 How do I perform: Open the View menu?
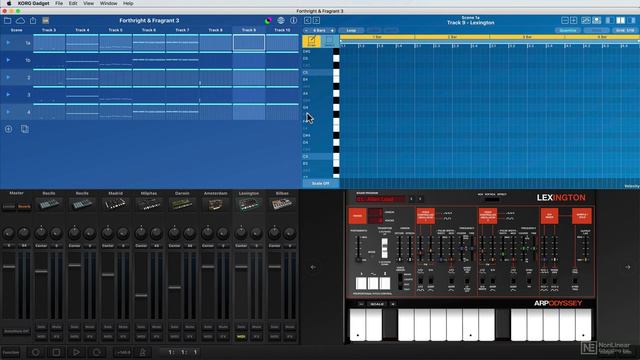(89, 3)
